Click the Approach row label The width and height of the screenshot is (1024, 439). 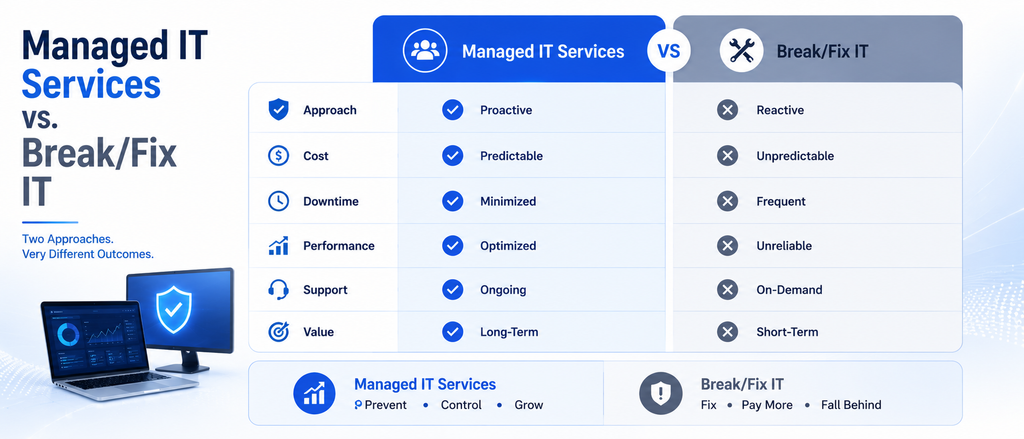tap(330, 110)
